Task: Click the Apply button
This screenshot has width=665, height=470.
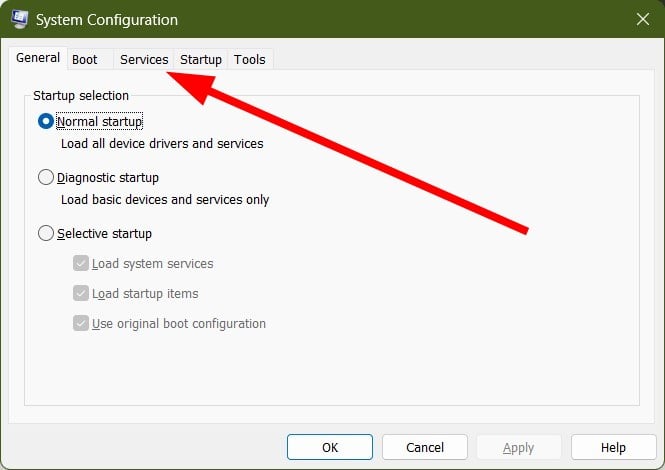Action: coord(519,447)
